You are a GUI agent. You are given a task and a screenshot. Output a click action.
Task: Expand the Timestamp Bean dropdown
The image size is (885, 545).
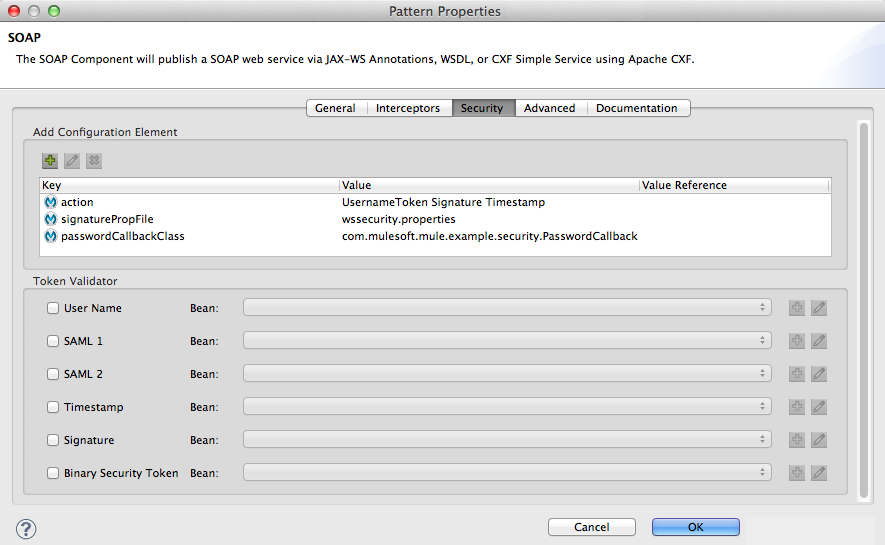507,407
